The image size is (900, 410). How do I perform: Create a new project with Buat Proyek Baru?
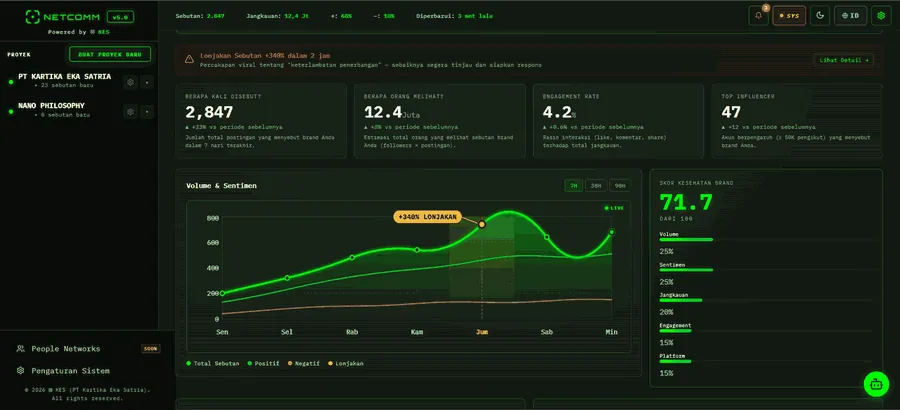pyautogui.click(x=110, y=54)
